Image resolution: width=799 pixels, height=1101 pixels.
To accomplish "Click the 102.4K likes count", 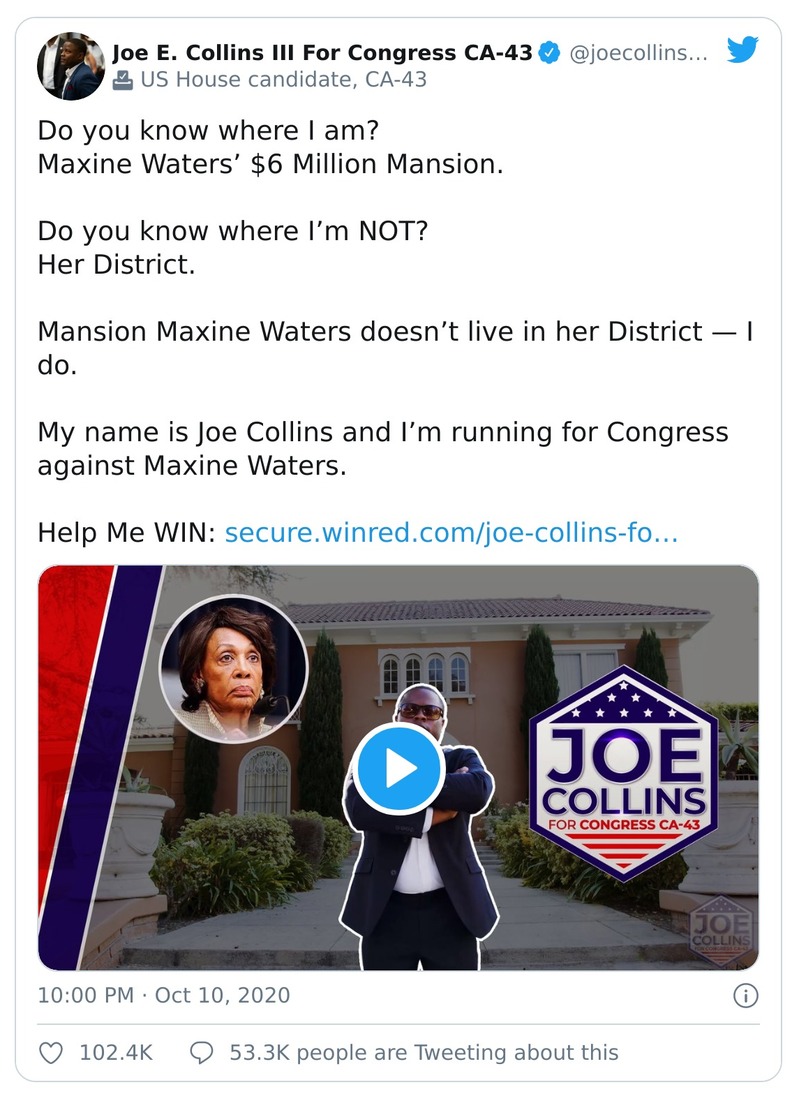I will coord(116,1053).
